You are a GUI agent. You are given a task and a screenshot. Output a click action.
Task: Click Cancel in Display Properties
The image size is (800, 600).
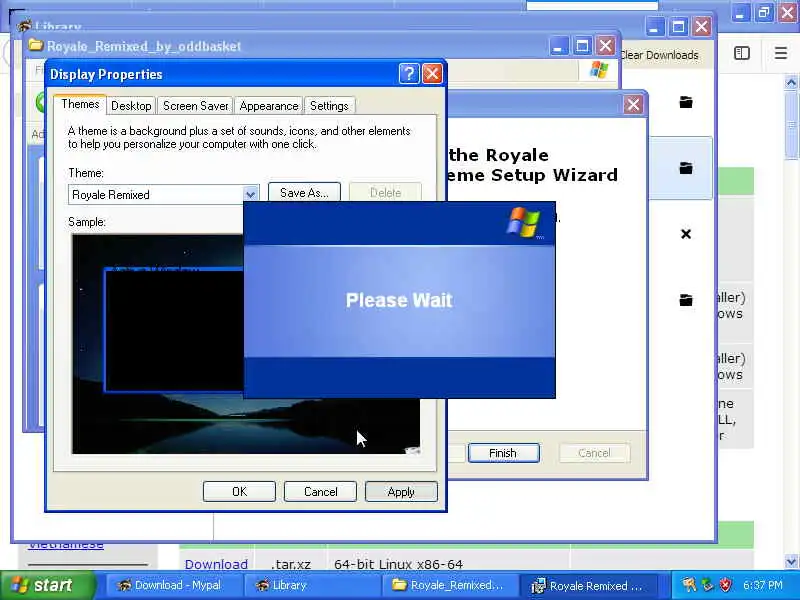[320, 491]
